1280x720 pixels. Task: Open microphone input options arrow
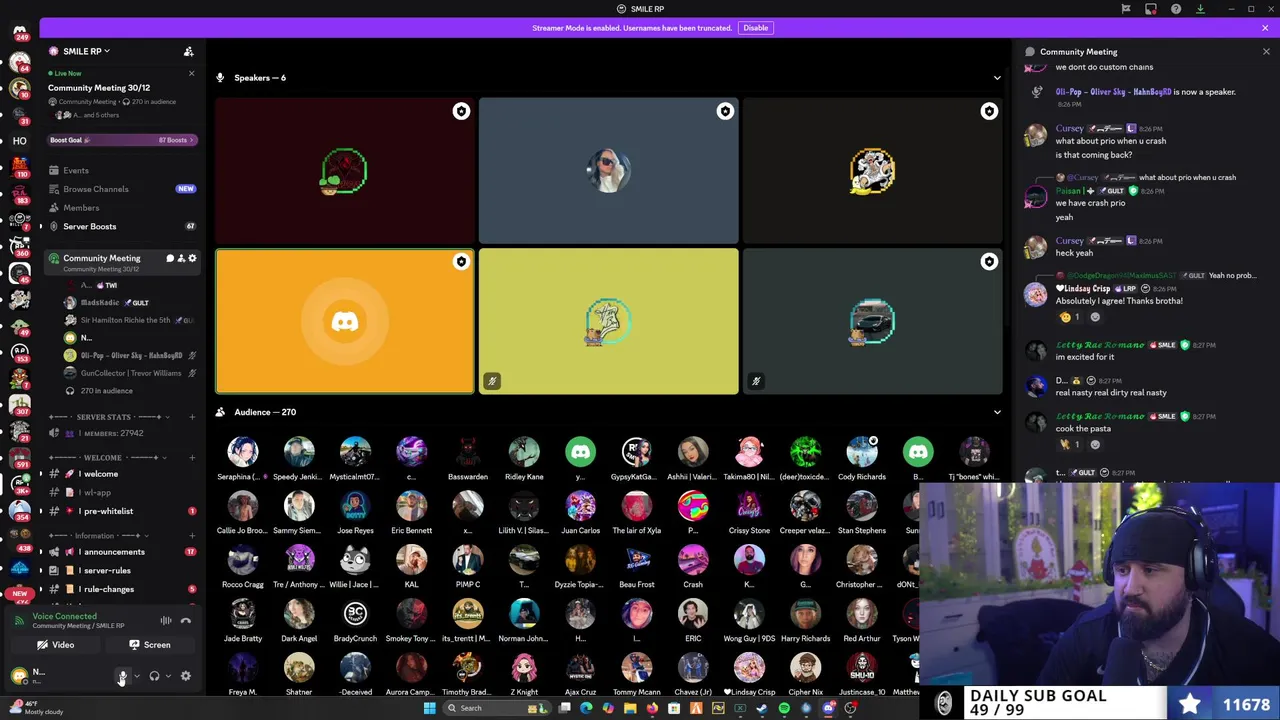pos(136,676)
